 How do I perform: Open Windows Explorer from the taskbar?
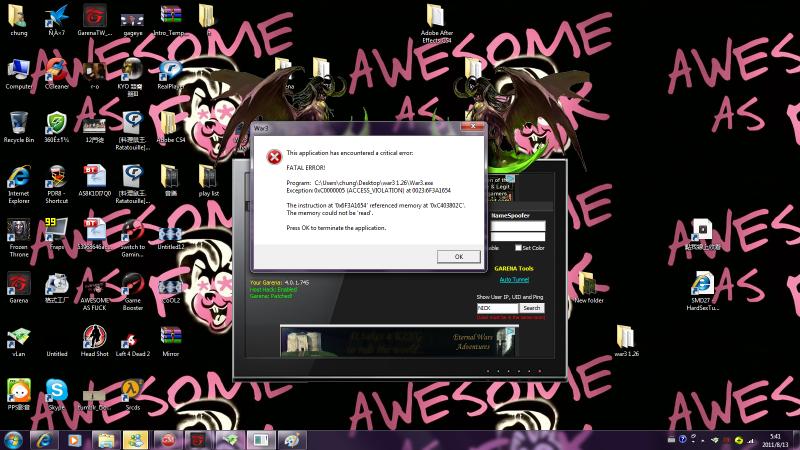[x=106, y=440]
